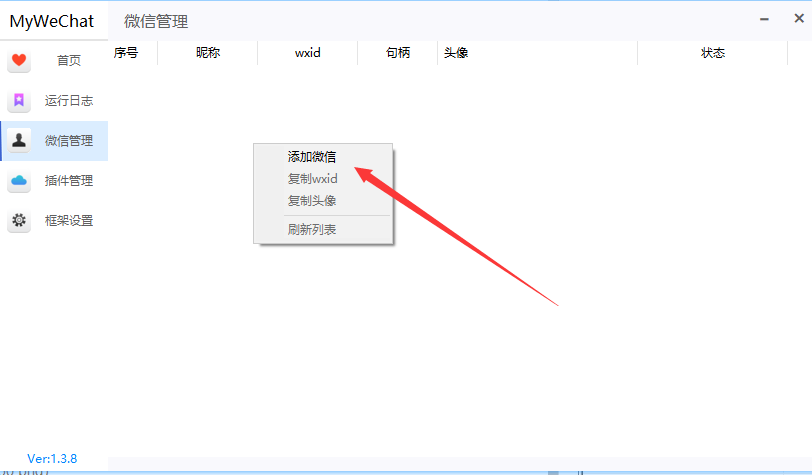The width and height of the screenshot is (812, 475).
Task: Click the red heart home icon
Action: coord(19,61)
